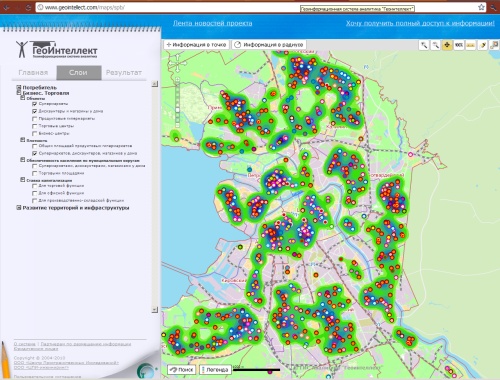This screenshot has width=500, height=380.
Task: Click the layers panel scroll up arrow
Action: [x=155, y=84]
